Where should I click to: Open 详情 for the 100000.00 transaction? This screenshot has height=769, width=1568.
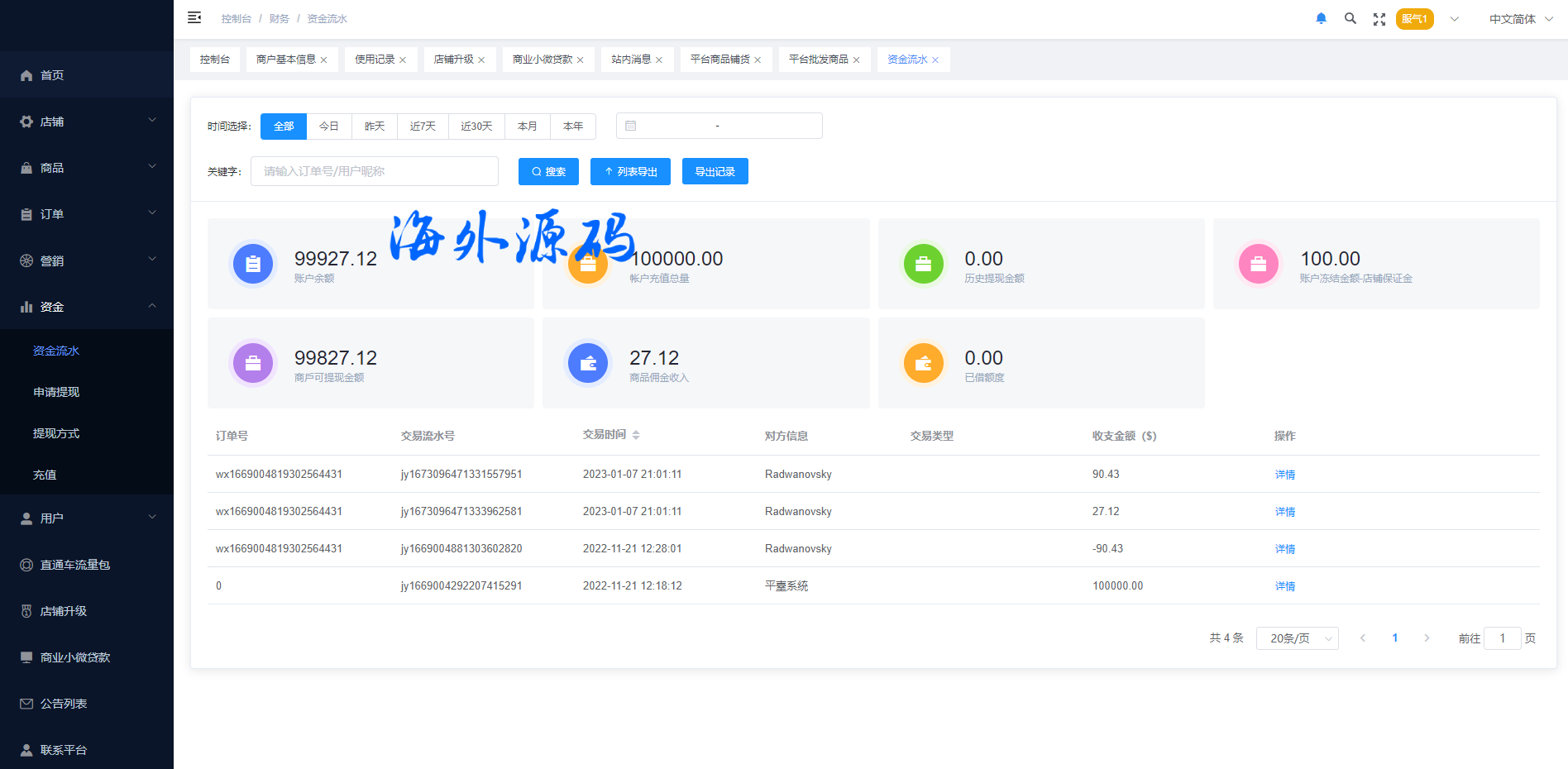pyautogui.click(x=1284, y=586)
